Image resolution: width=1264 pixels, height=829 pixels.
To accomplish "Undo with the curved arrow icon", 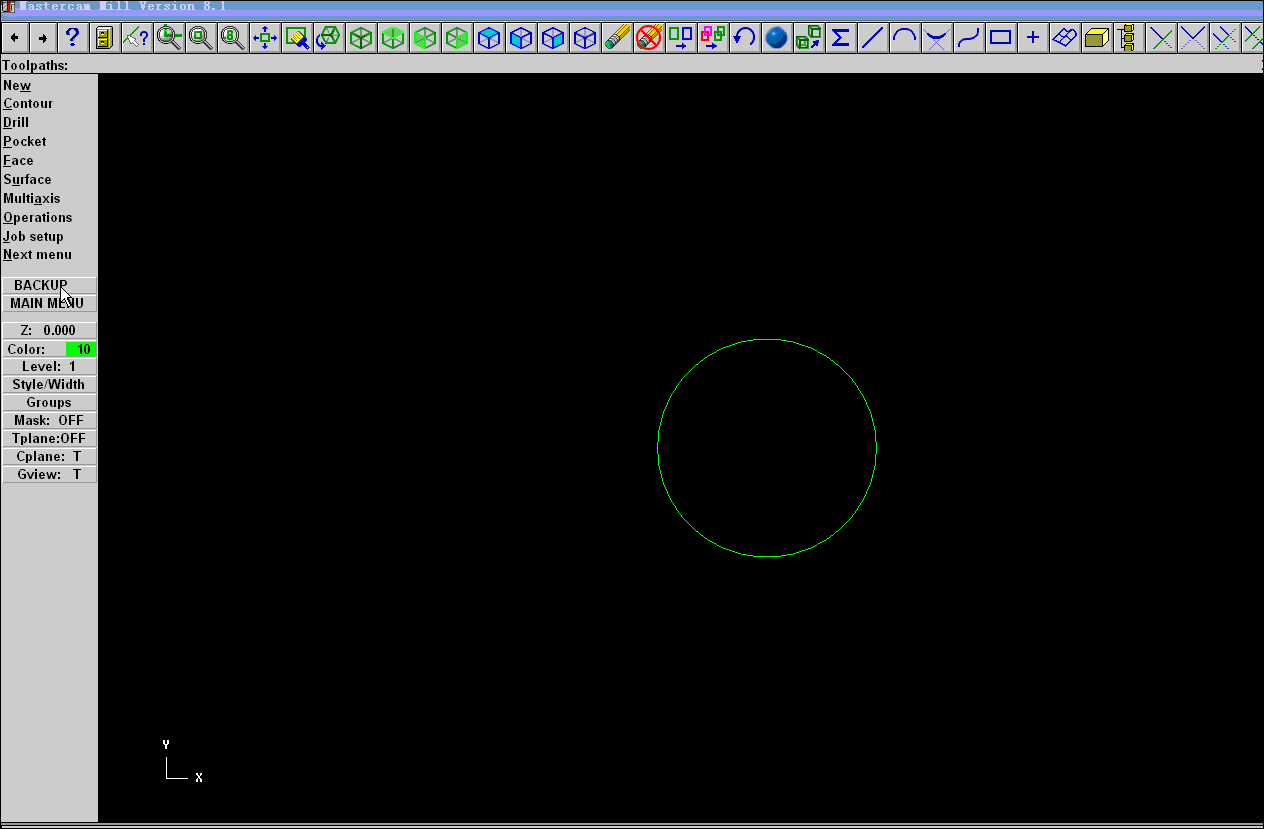I will tap(744, 38).
